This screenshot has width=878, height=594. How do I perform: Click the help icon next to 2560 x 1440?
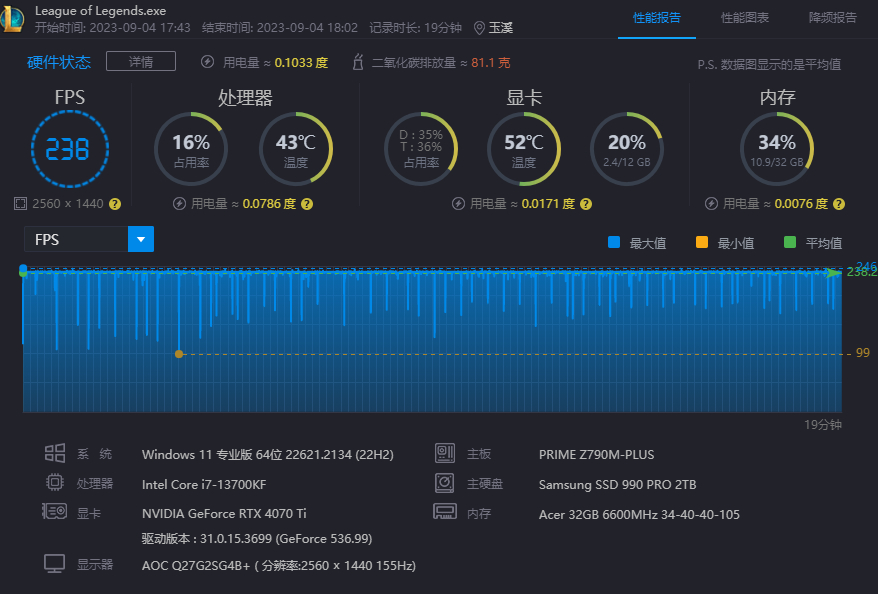115,204
